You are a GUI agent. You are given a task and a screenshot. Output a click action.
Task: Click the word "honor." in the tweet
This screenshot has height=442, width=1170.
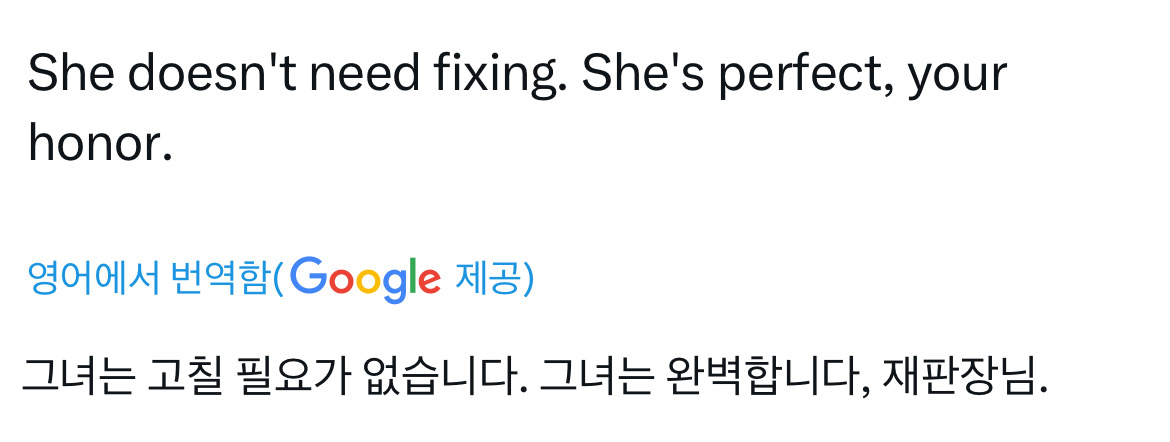point(100,145)
